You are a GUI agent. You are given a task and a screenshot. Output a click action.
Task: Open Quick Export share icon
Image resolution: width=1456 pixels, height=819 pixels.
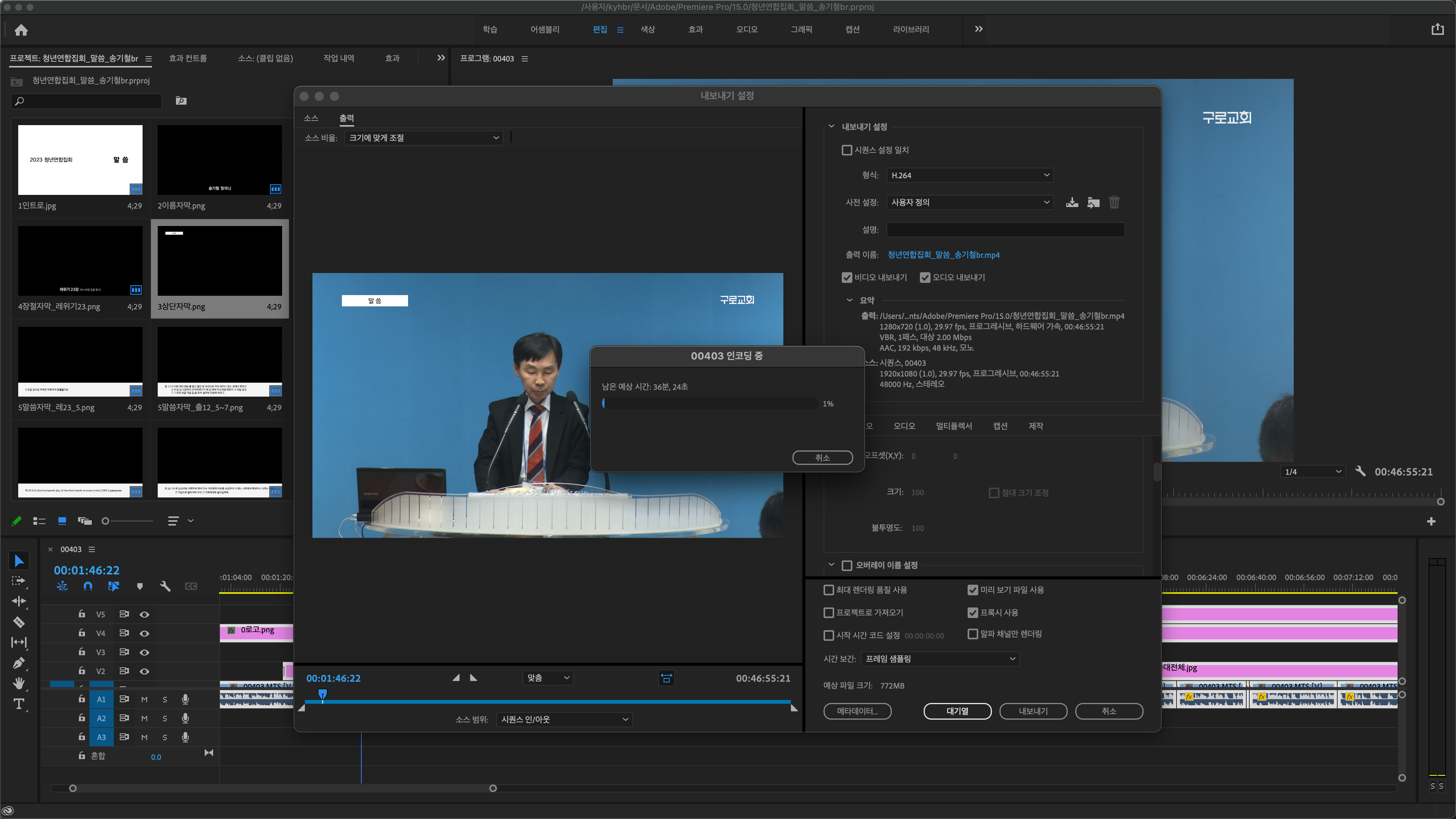[x=1437, y=30]
